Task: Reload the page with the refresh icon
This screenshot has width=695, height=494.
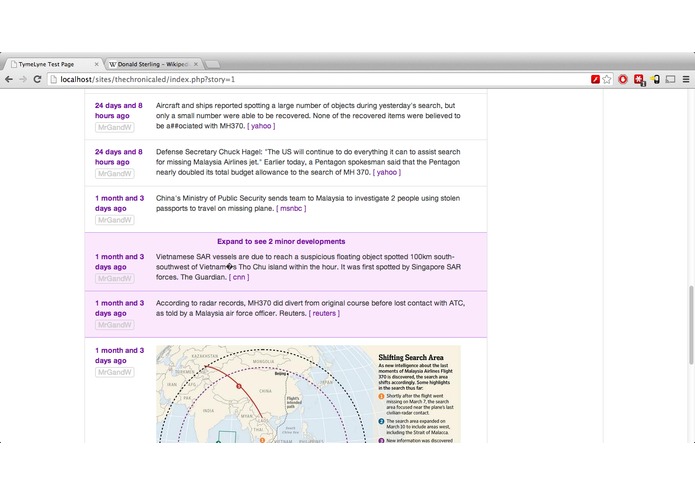Action: pyautogui.click(x=37, y=79)
